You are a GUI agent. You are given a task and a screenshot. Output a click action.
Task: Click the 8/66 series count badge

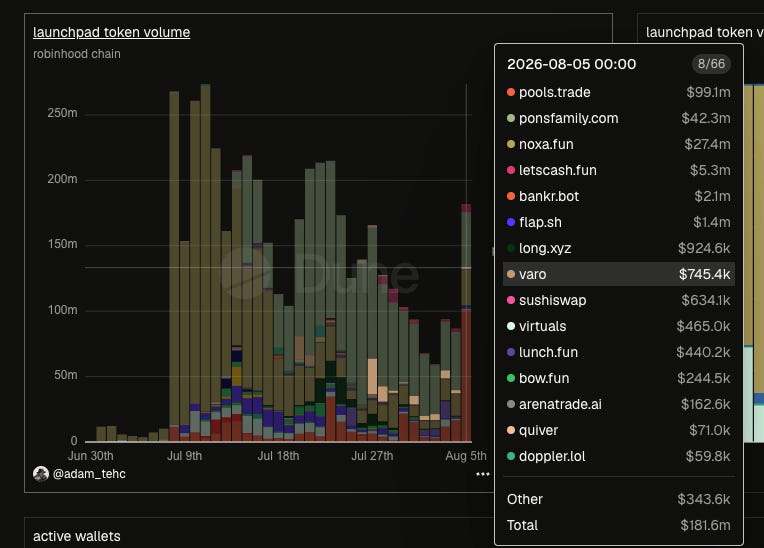(711, 64)
